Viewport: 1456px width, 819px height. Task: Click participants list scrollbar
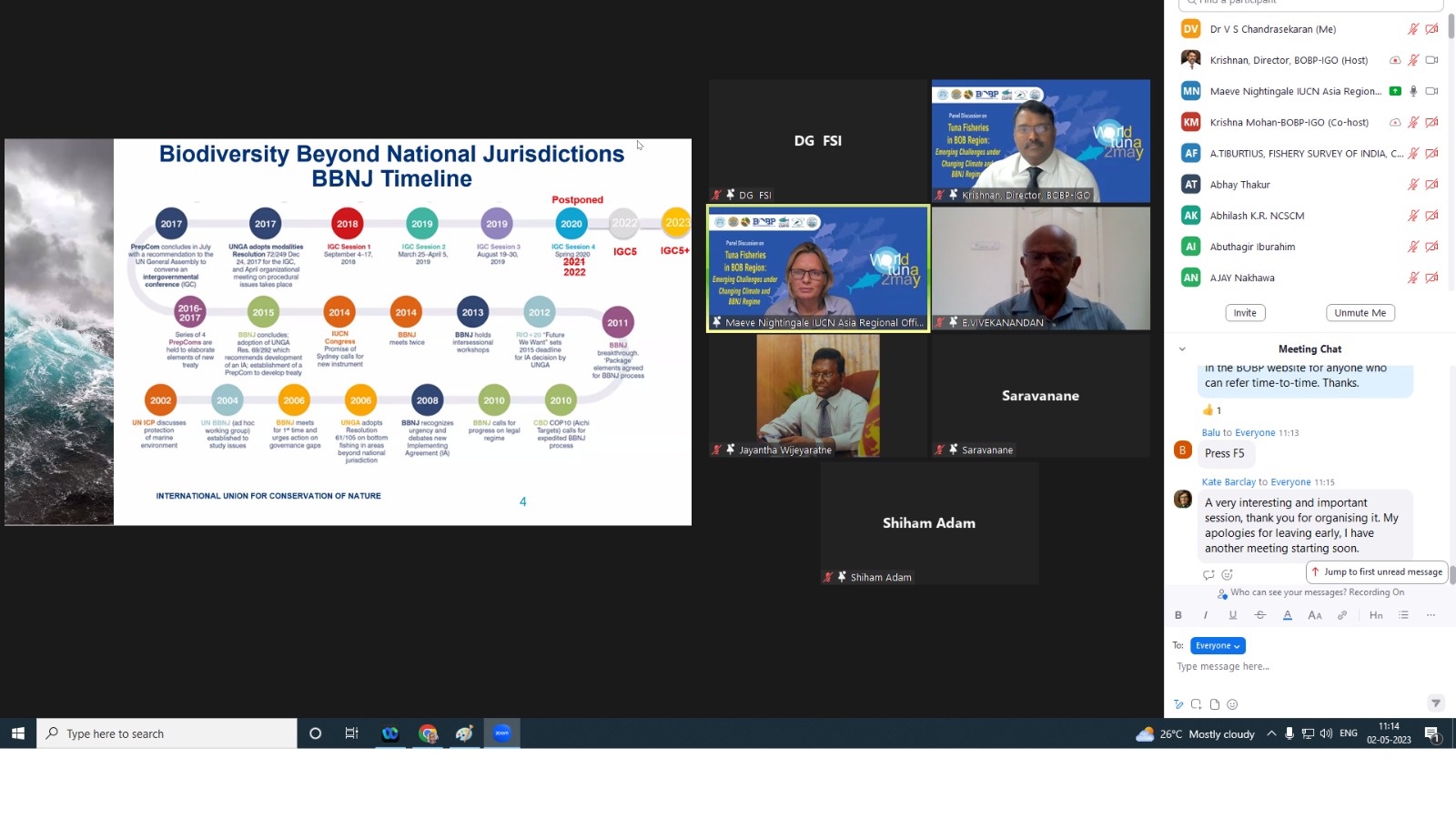1451,25
